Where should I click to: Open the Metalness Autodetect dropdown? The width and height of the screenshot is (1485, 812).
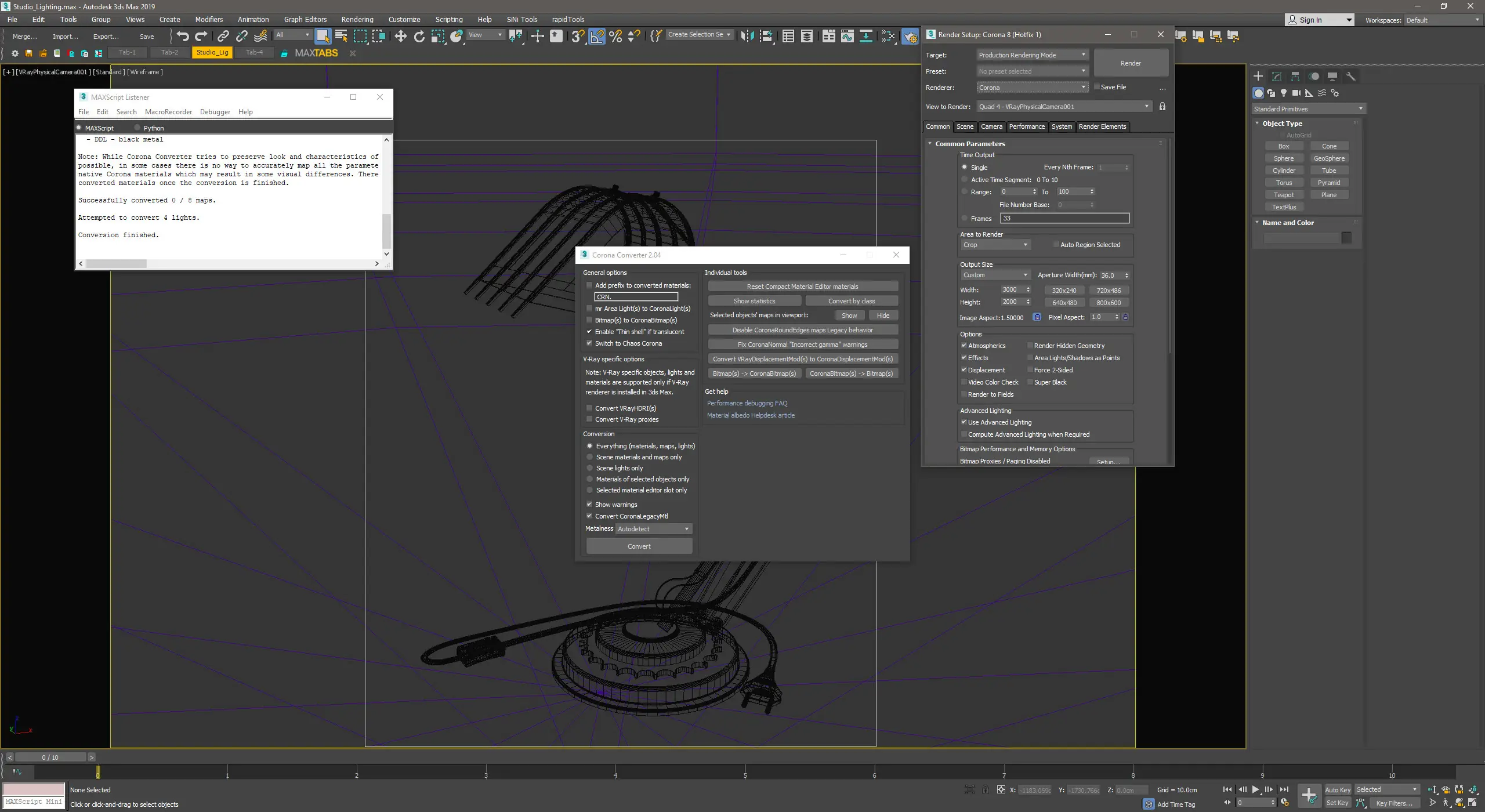pos(653,529)
